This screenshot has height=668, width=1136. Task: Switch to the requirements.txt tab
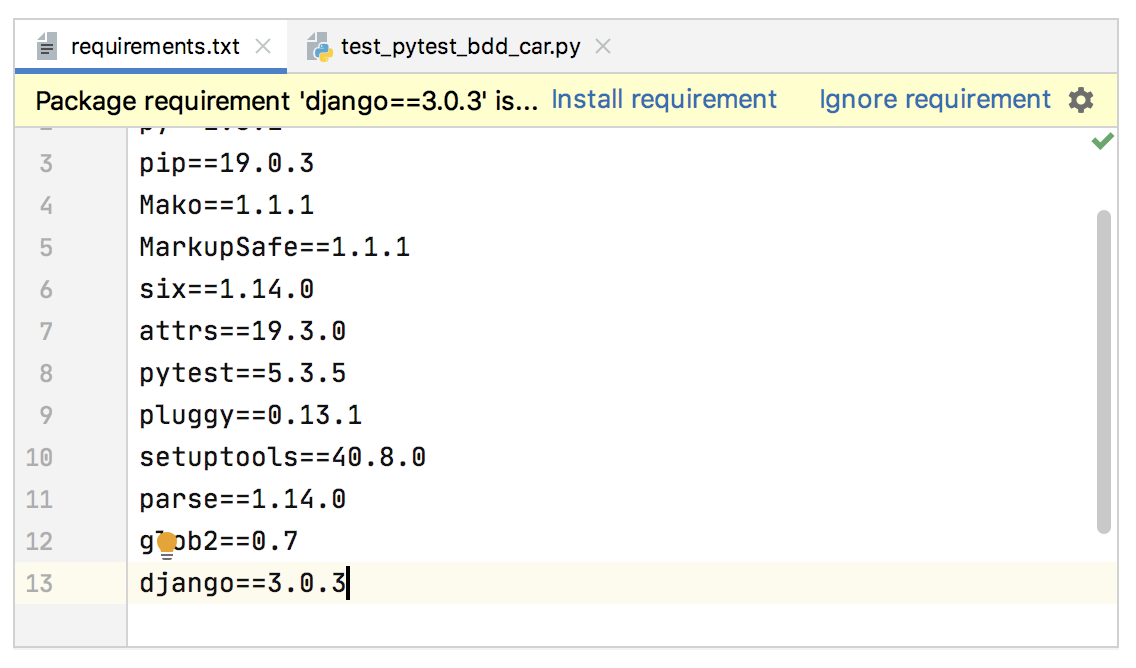pos(151,46)
